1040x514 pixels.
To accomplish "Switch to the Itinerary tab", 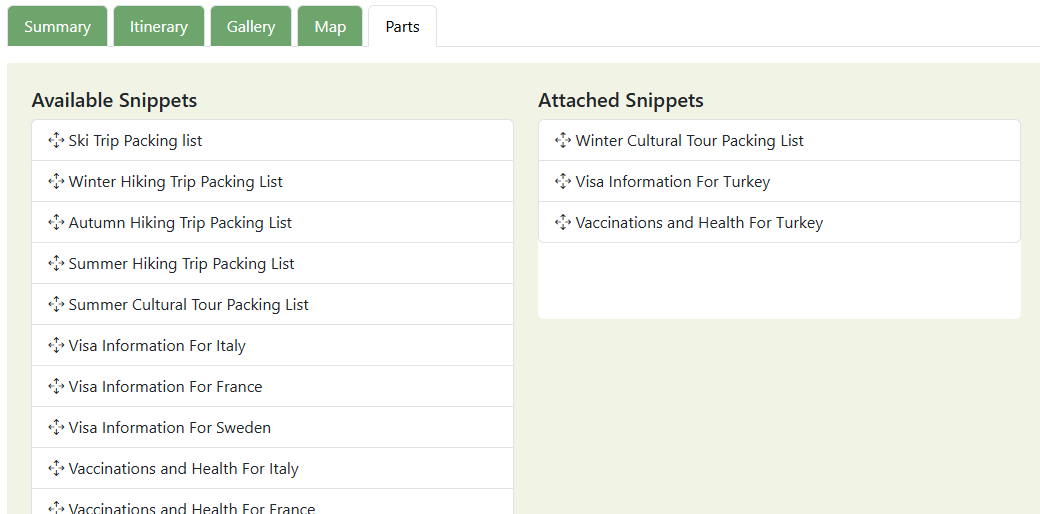I will click(x=158, y=27).
